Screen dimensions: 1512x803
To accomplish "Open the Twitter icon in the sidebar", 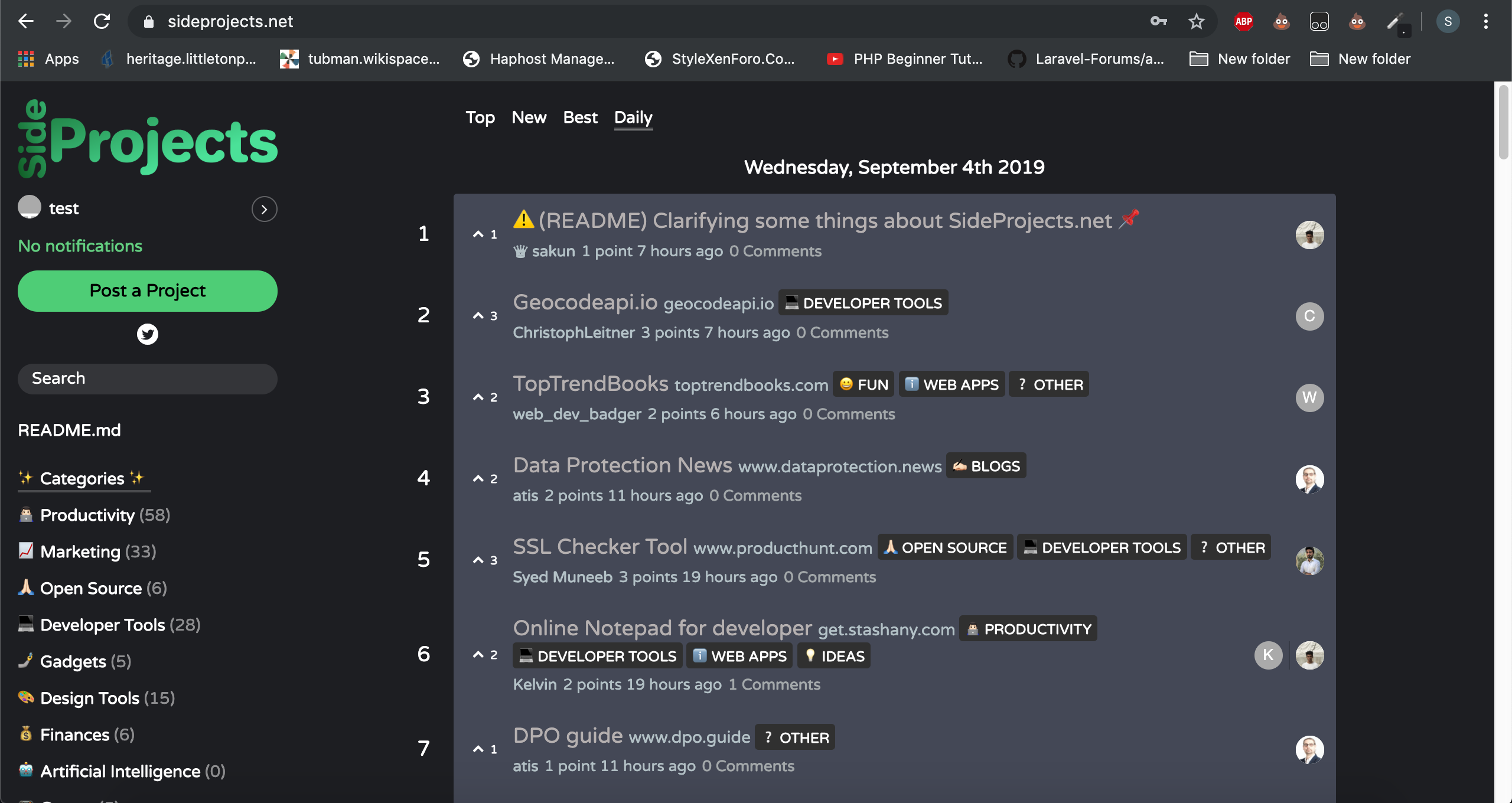I will point(148,334).
